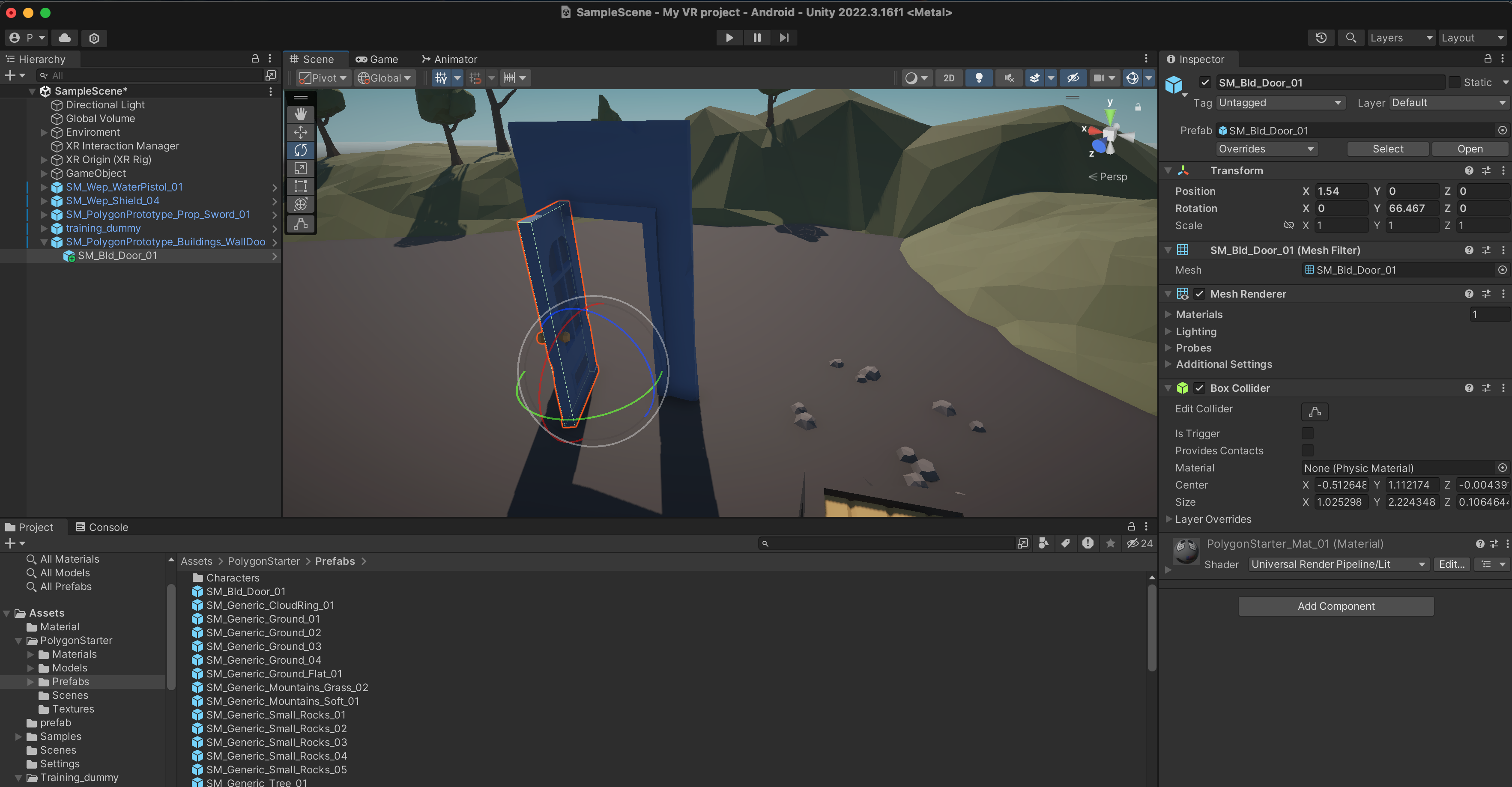The width and height of the screenshot is (1512, 787).
Task: Enable the Is Trigger checkbox
Action: pos(1307,433)
